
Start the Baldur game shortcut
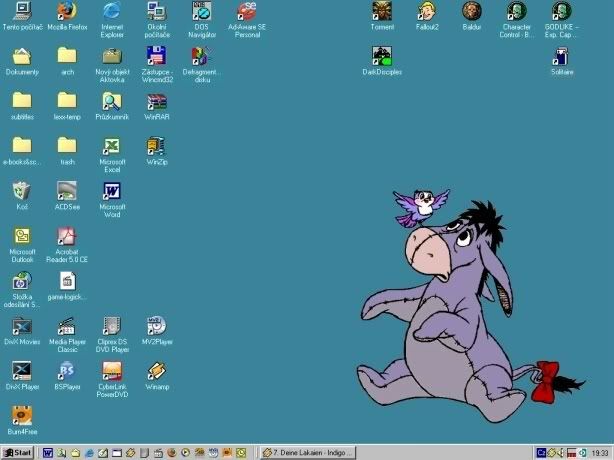[x=471, y=16]
